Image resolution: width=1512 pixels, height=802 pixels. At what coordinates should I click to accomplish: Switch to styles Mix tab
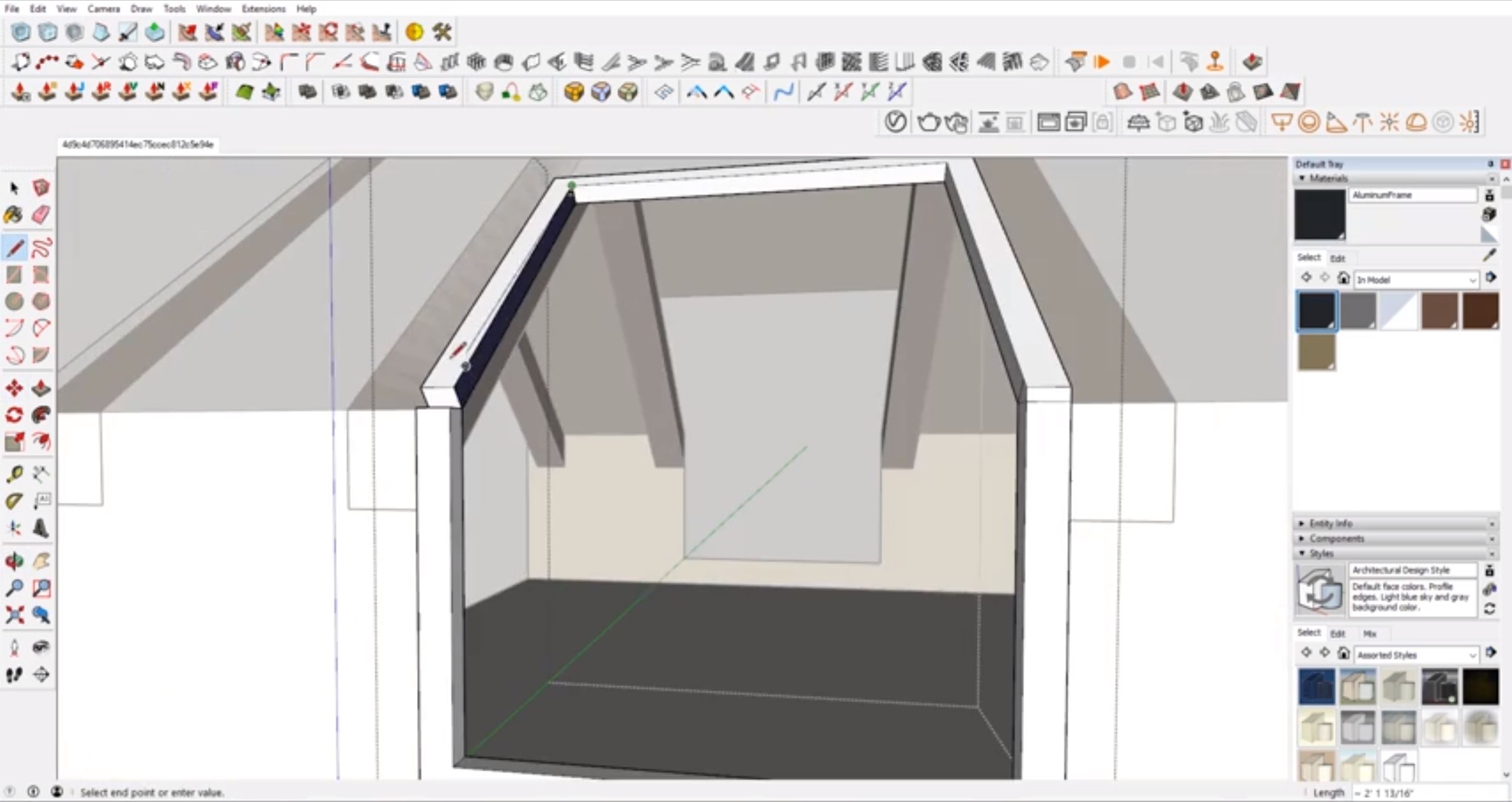1369,634
